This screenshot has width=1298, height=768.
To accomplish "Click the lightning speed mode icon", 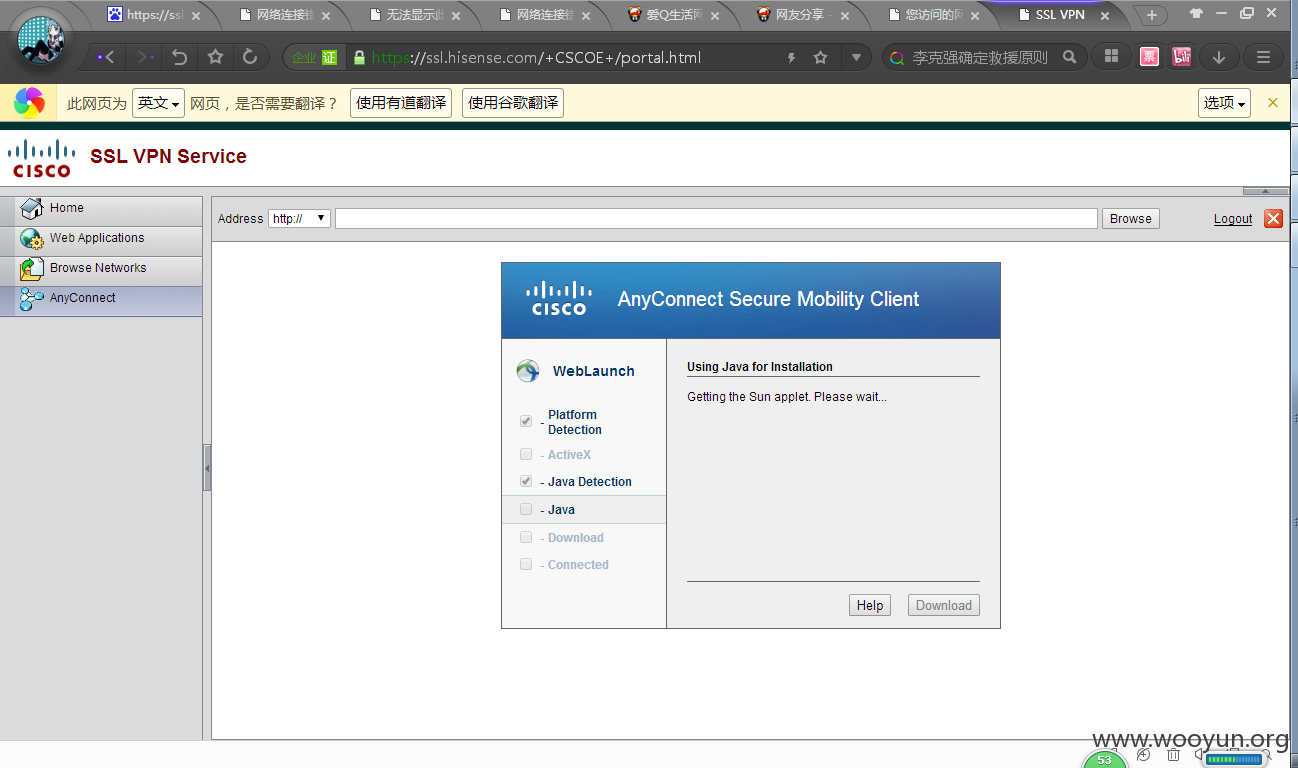I will (791, 58).
